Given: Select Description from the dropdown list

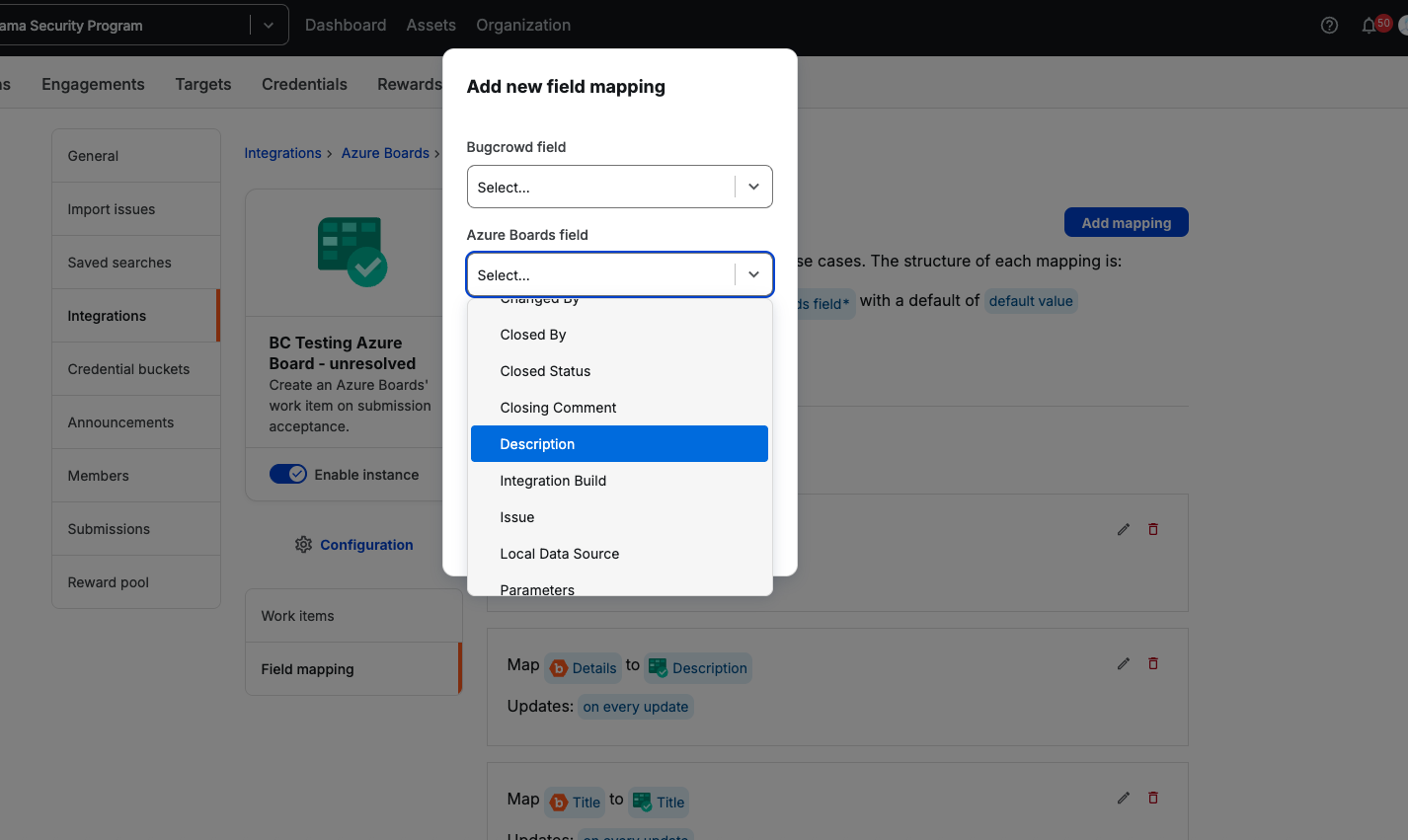Looking at the screenshot, I should pyautogui.click(x=619, y=444).
